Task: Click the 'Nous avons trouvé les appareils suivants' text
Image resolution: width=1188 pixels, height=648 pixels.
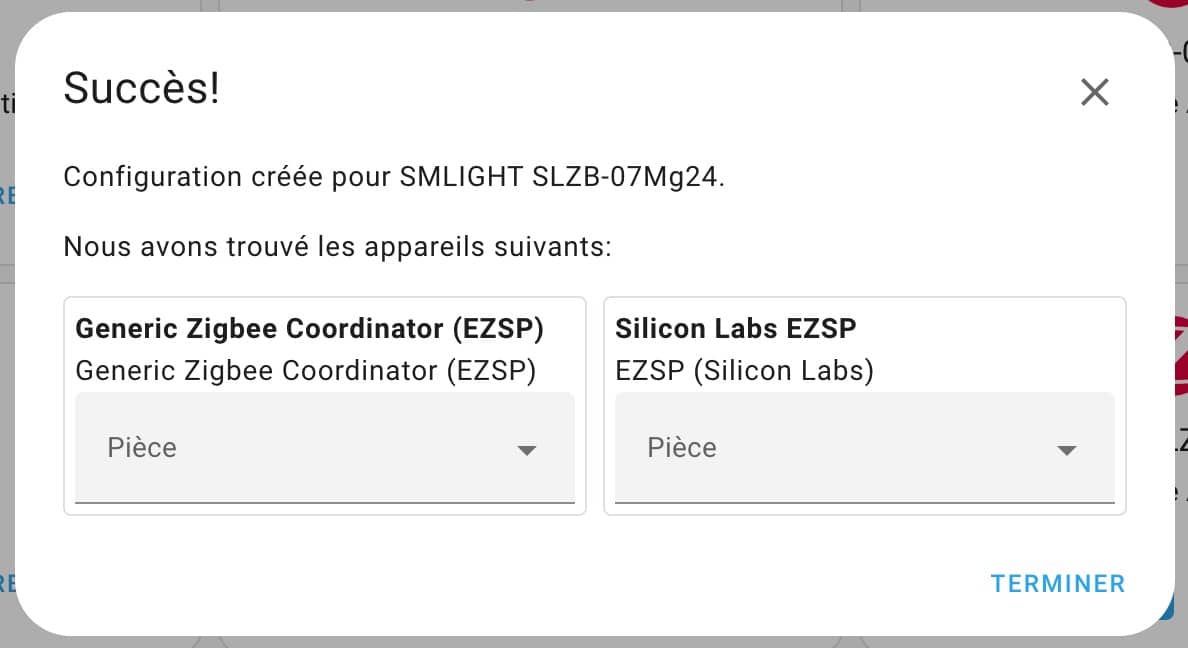Action: (x=337, y=246)
